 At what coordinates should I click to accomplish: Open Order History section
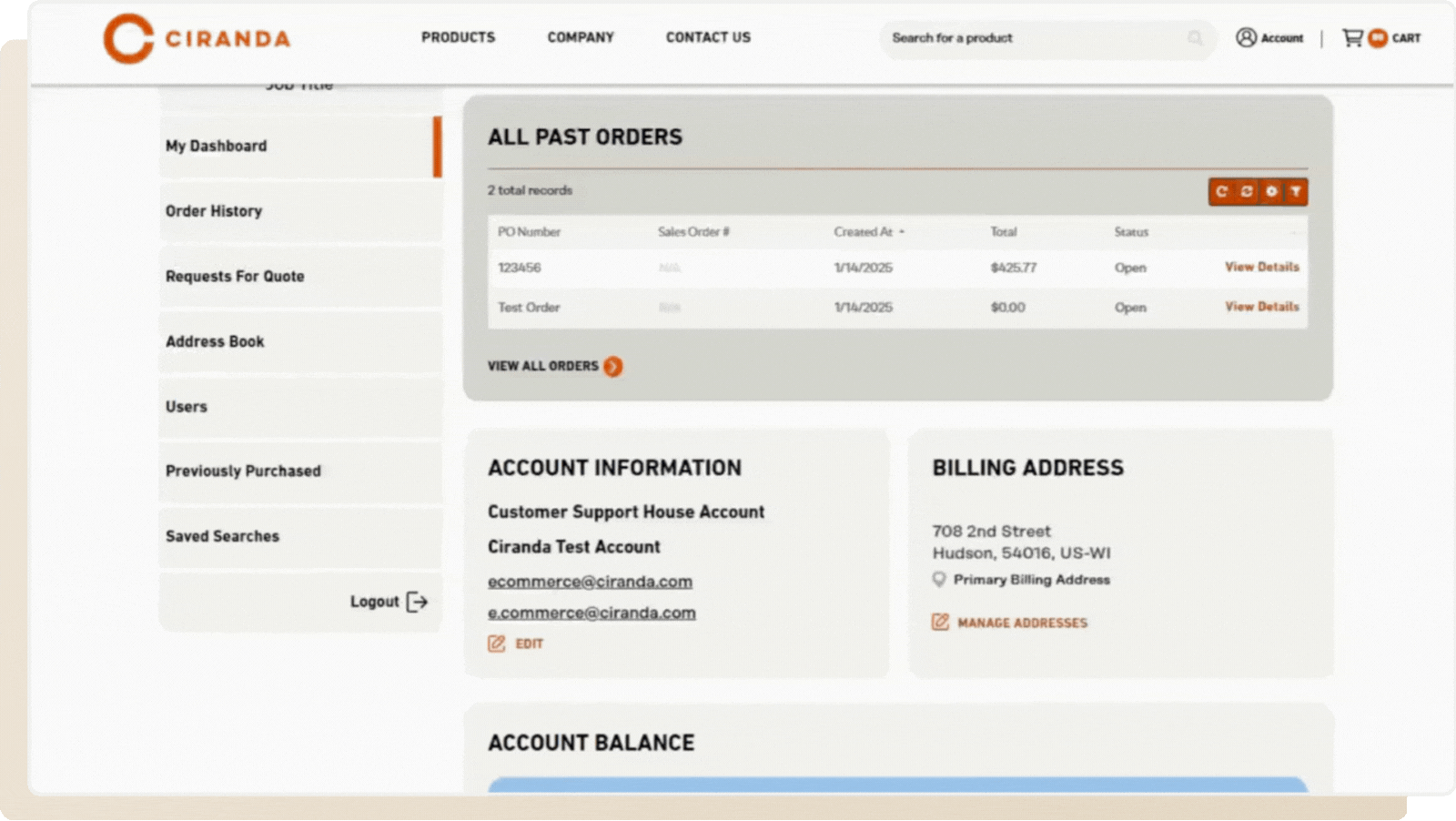(x=300, y=211)
